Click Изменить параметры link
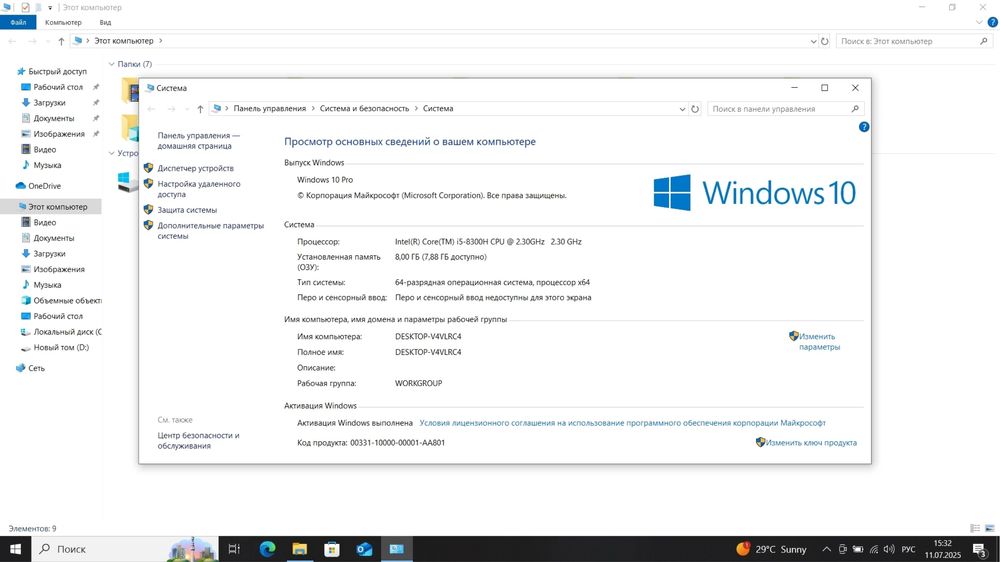The width and height of the screenshot is (1000, 562). (x=819, y=341)
